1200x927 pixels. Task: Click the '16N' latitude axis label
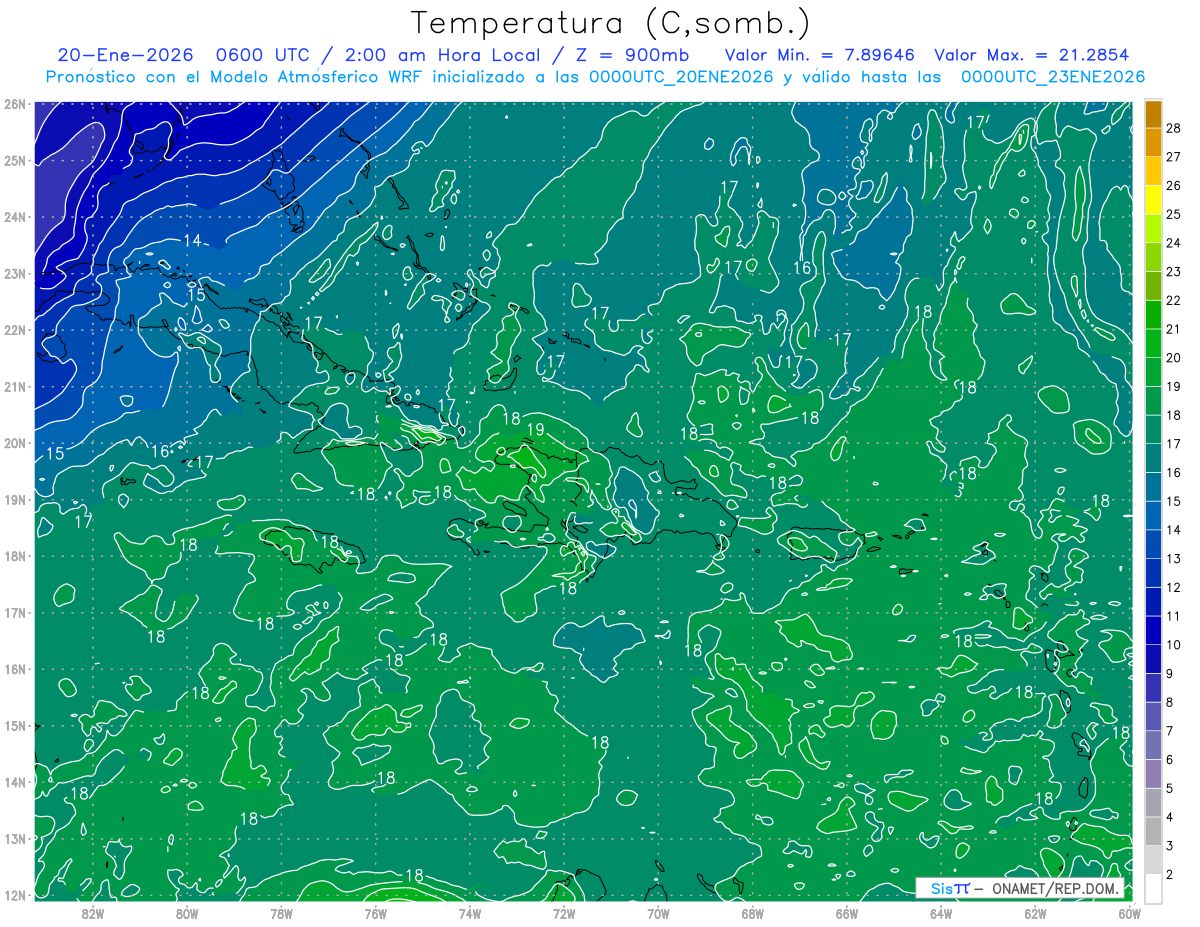click(15, 669)
